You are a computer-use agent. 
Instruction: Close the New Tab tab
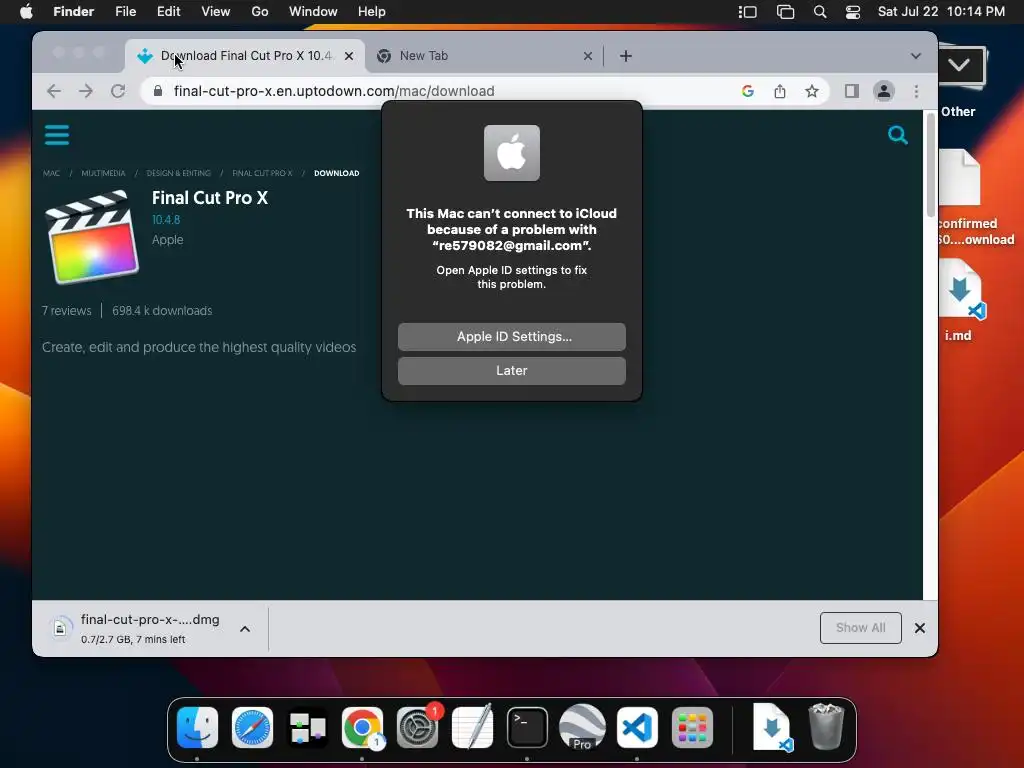[x=588, y=56]
